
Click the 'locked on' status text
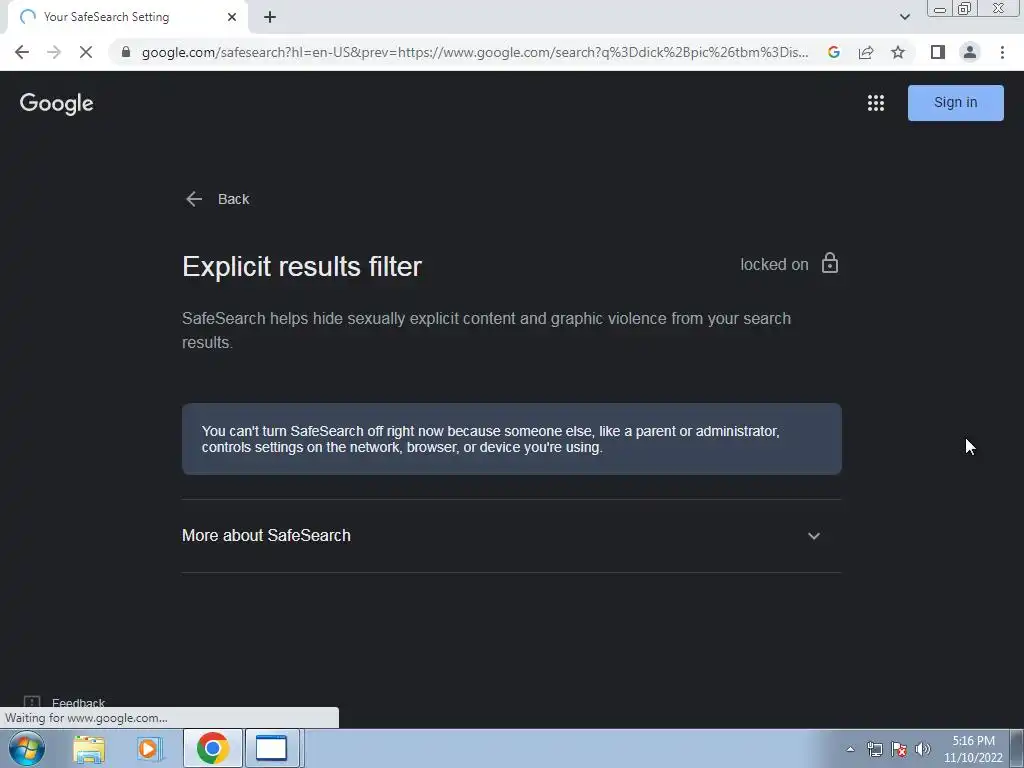click(x=774, y=264)
